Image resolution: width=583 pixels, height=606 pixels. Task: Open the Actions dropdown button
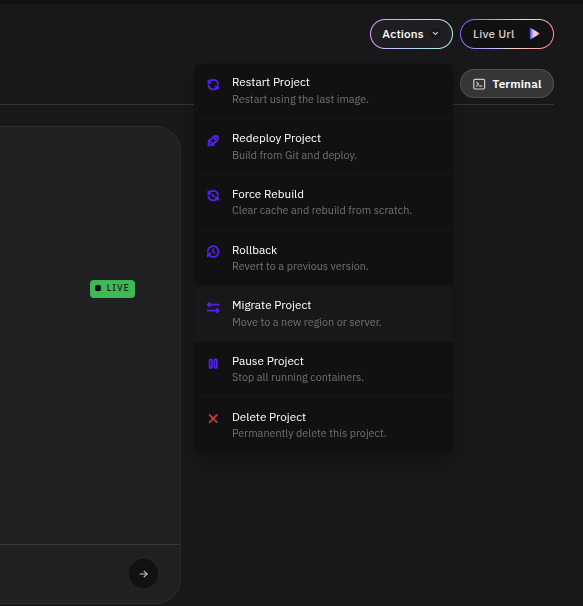pyautogui.click(x=411, y=34)
